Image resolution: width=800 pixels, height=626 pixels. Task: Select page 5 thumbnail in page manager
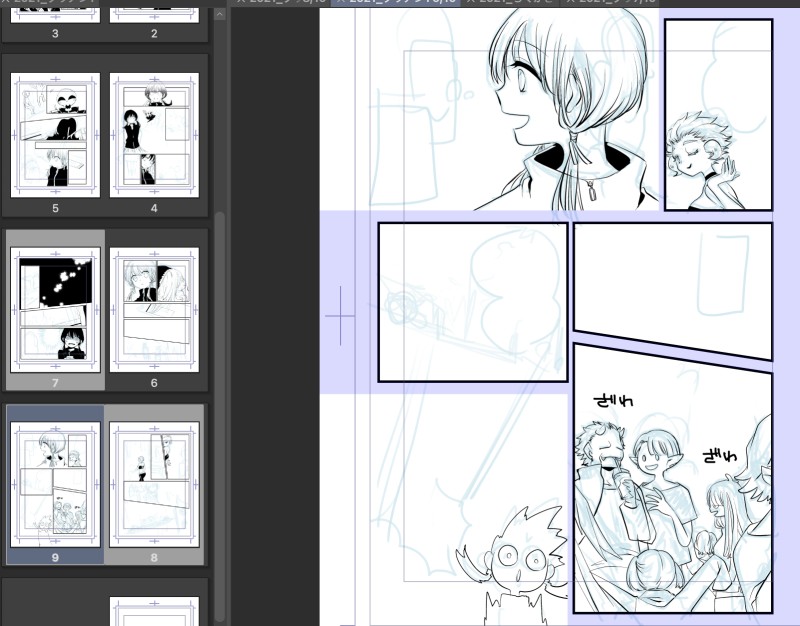click(x=55, y=135)
